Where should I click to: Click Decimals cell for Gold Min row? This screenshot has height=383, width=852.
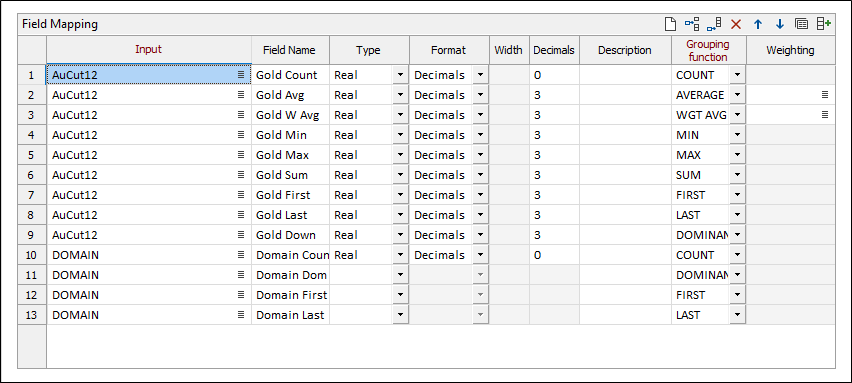[554, 135]
